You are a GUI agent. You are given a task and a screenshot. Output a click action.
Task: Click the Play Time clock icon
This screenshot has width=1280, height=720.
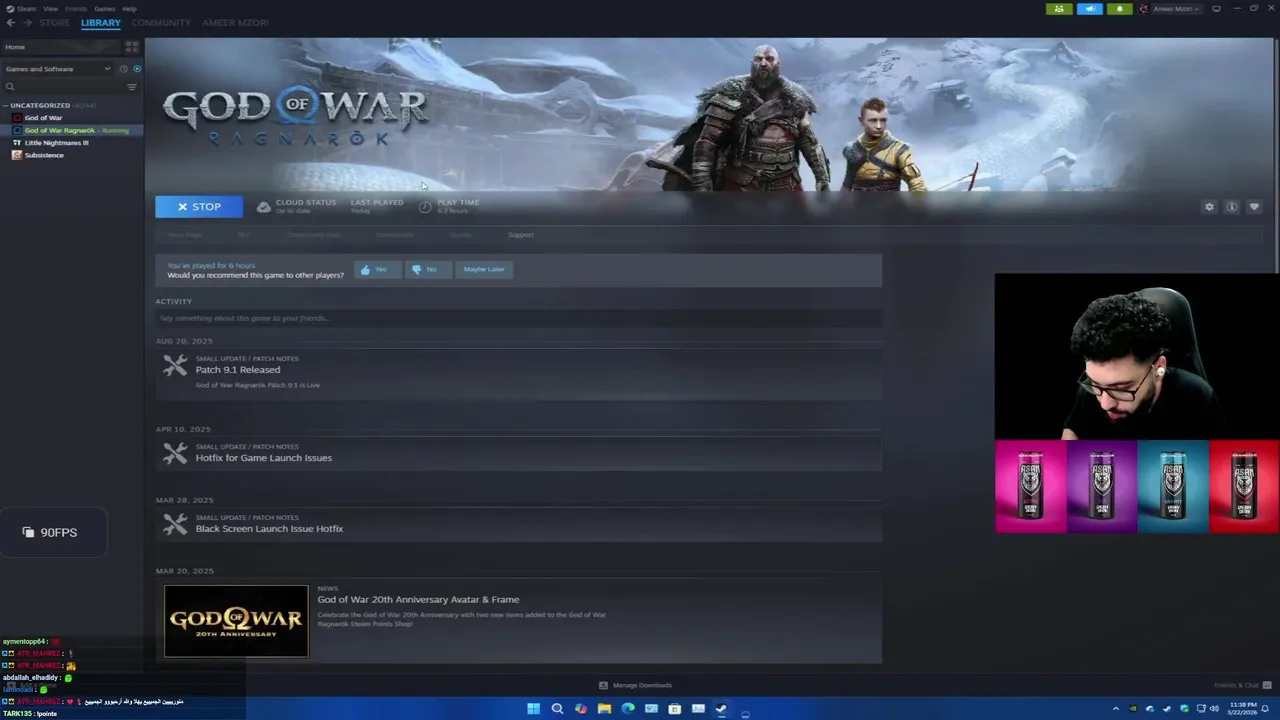425,207
